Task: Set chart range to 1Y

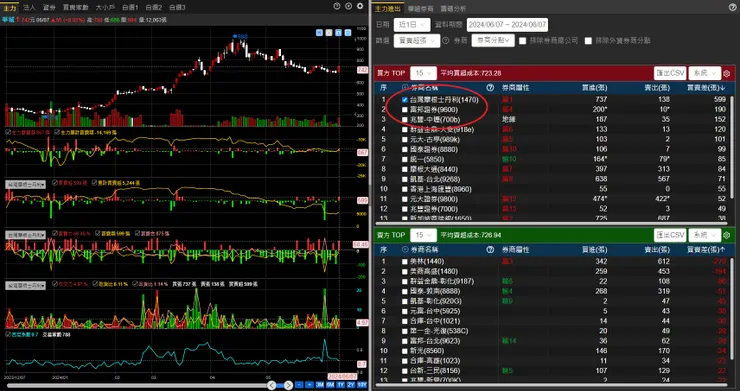Action: coord(340,385)
